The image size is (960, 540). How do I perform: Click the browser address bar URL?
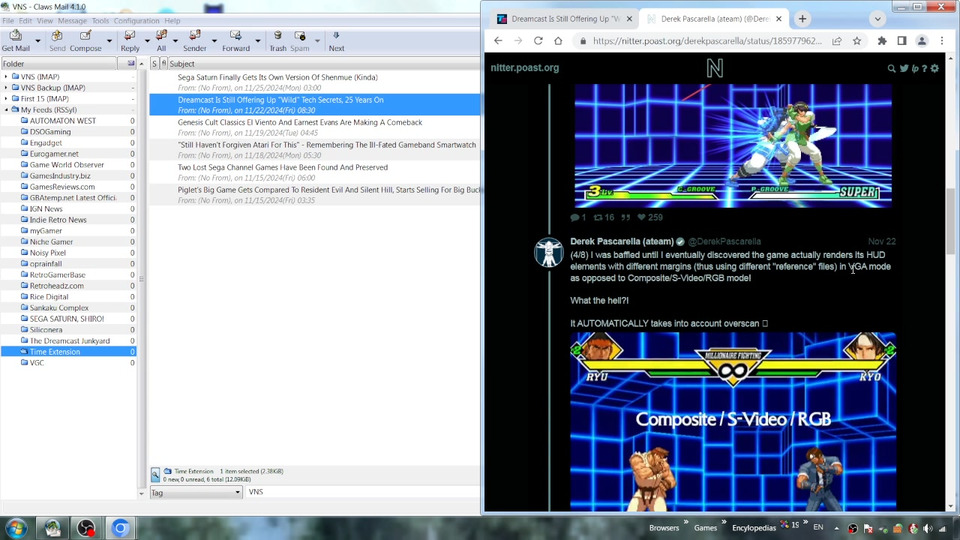[707, 41]
